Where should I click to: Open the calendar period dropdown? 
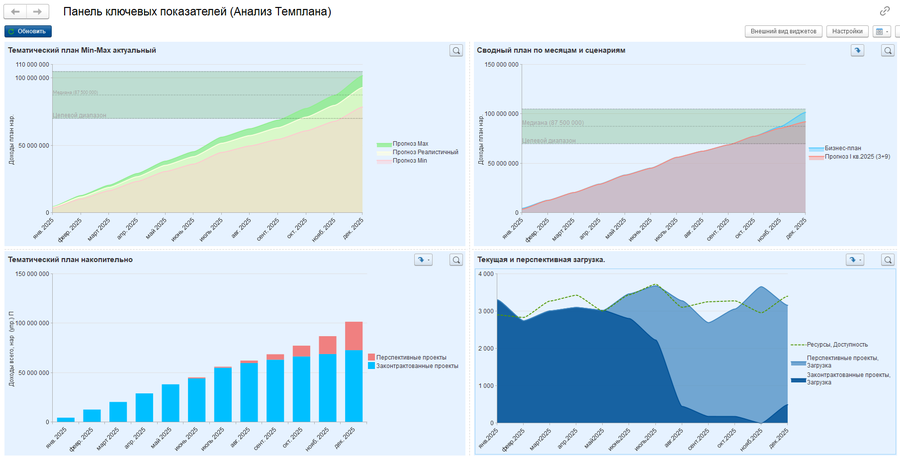coord(883,31)
